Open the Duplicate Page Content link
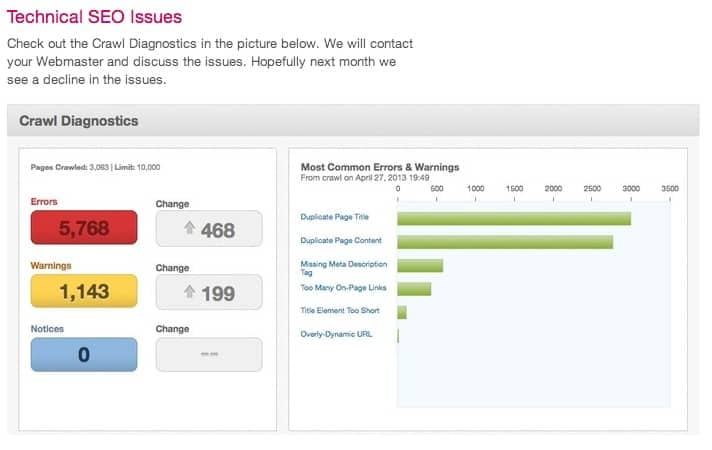712x450 pixels. tap(341, 241)
